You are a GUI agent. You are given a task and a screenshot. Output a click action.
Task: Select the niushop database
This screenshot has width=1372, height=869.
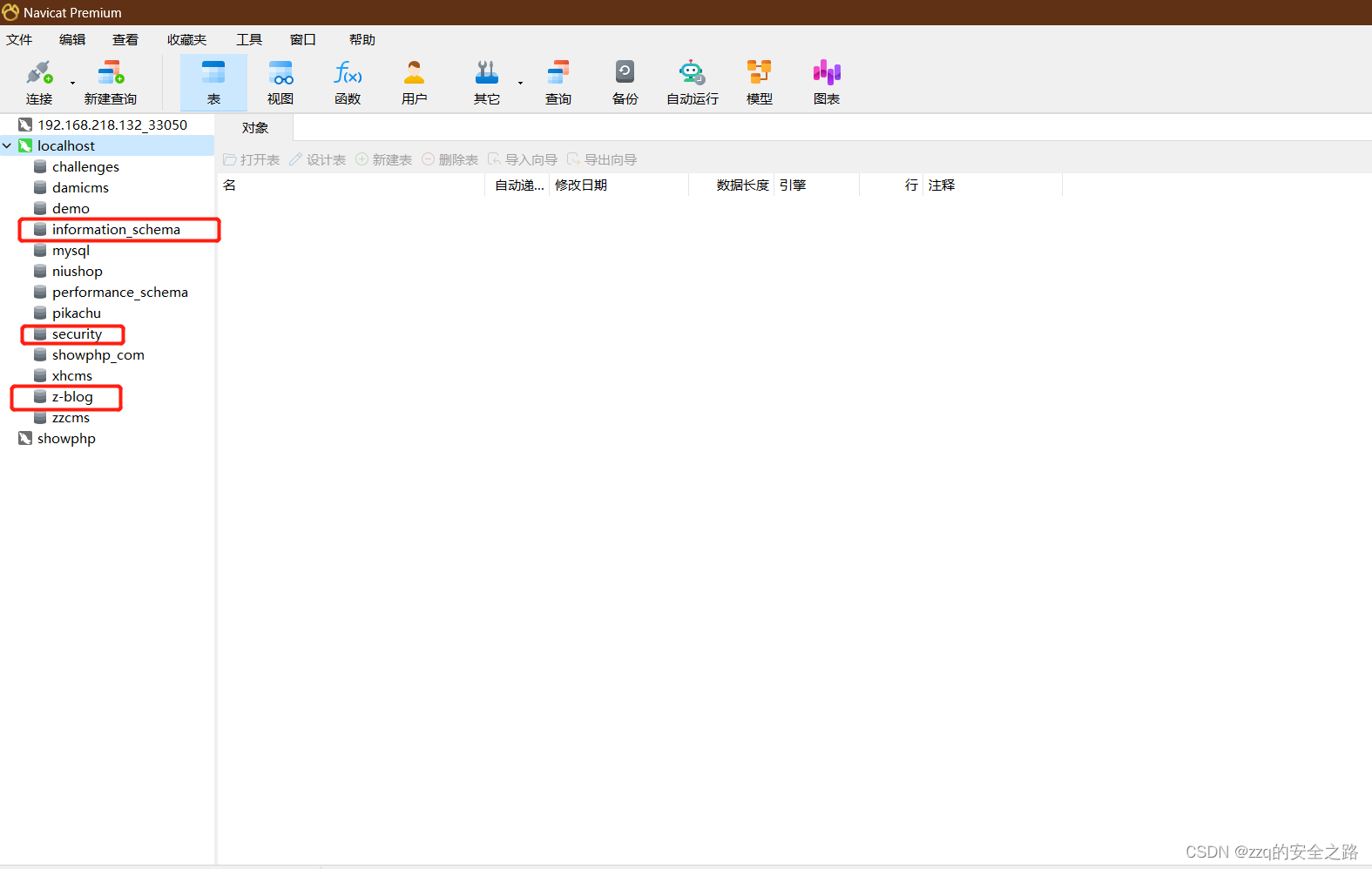77,271
